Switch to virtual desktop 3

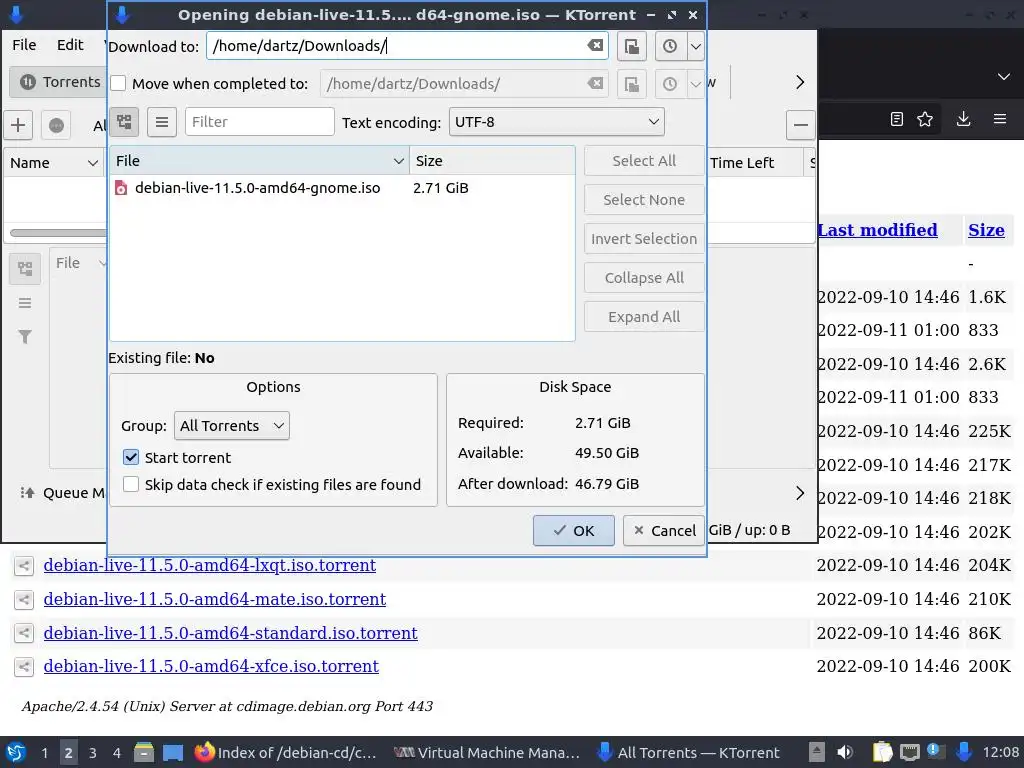pos(92,753)
